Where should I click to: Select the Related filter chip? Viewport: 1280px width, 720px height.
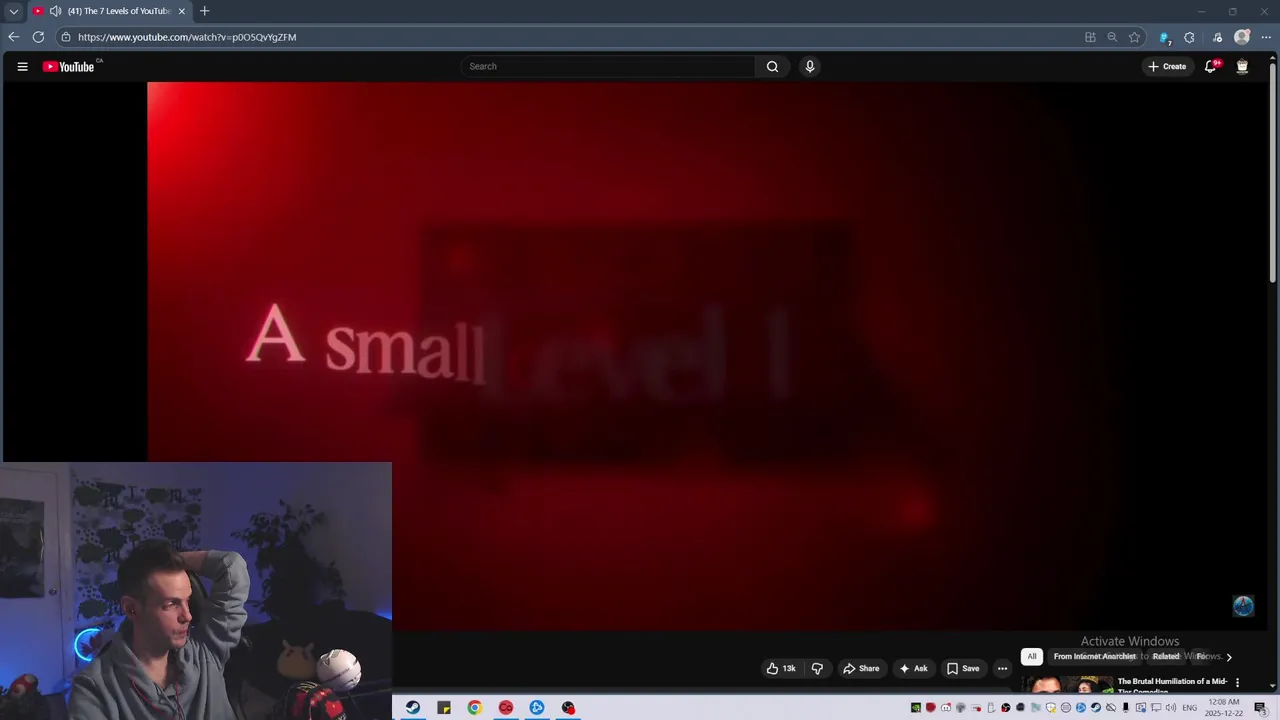pos(1166,656)
